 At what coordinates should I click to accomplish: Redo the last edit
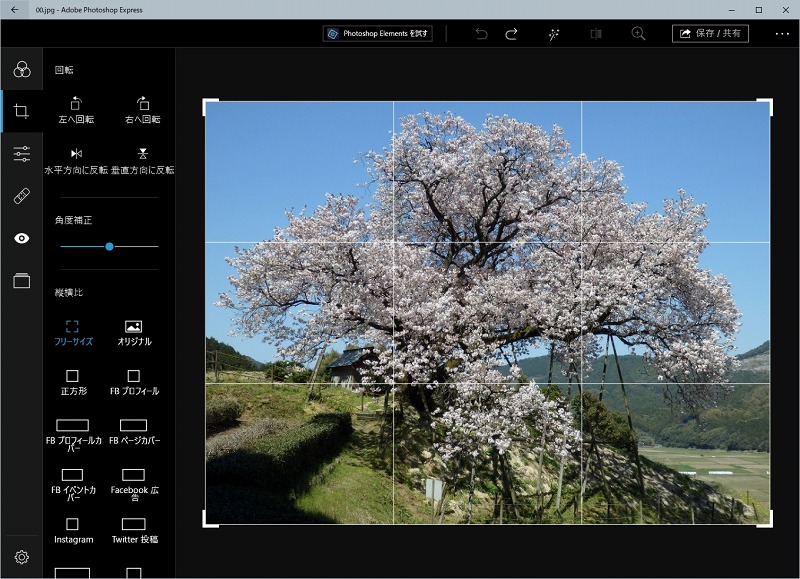click(511, 34)
